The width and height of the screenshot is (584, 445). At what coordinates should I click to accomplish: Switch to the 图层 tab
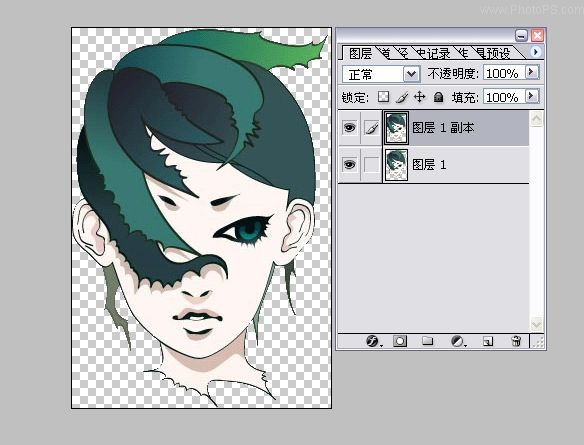coord(360,54)
